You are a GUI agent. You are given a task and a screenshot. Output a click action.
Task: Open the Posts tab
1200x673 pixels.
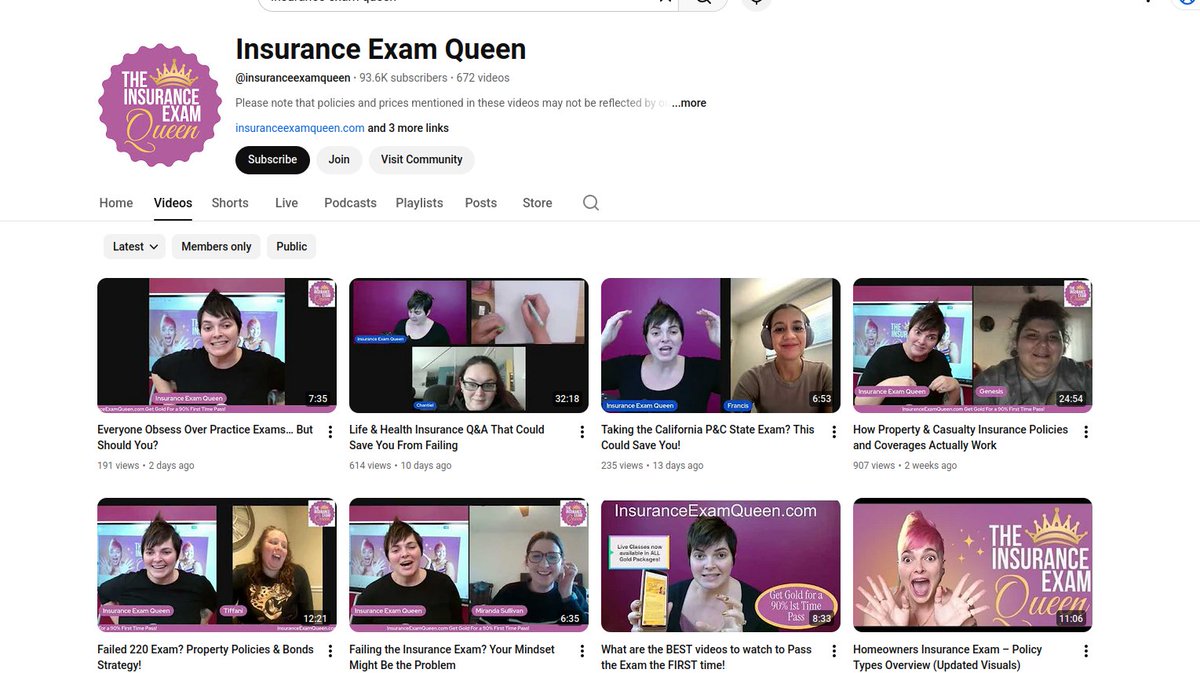pyautogui.click(x=481, y=203)
